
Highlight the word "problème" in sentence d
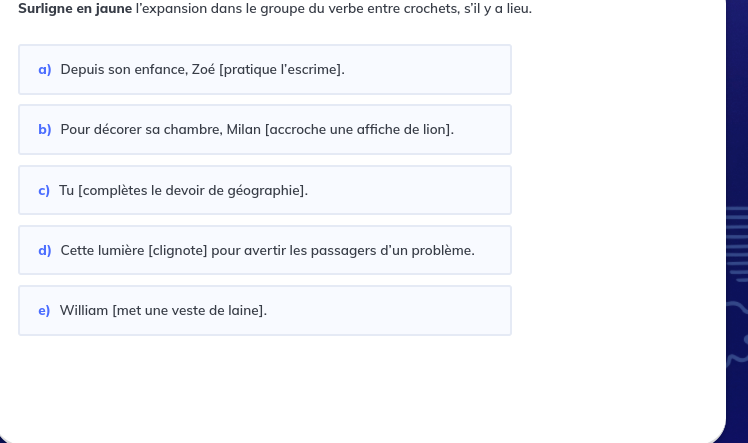443,250
